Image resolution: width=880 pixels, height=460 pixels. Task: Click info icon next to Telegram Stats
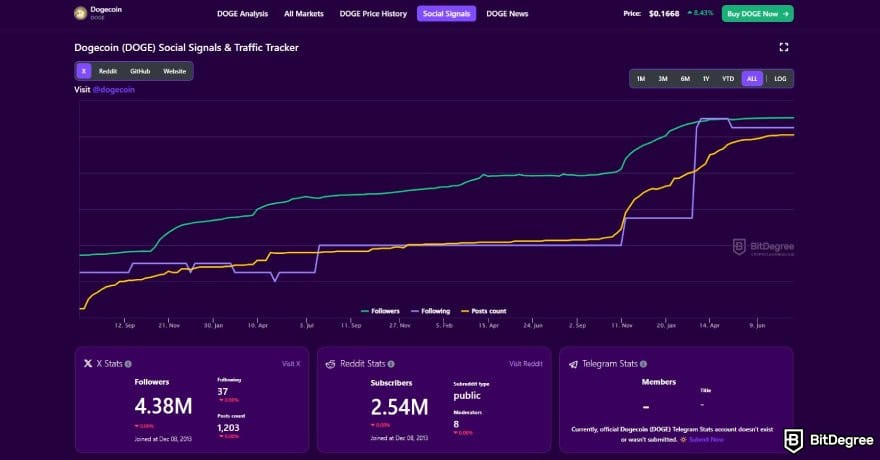pos(643,364)
